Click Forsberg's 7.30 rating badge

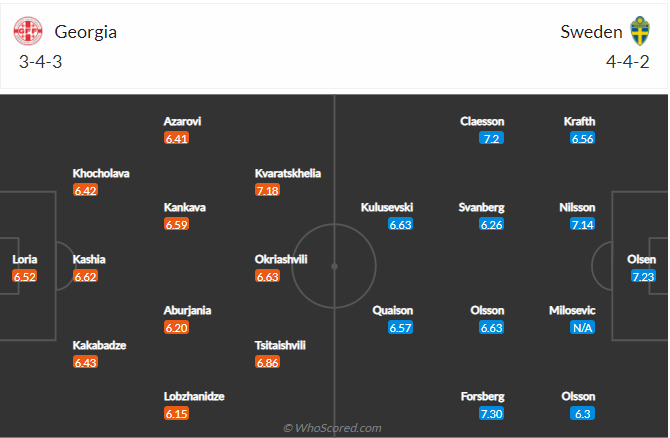point(491,414)
